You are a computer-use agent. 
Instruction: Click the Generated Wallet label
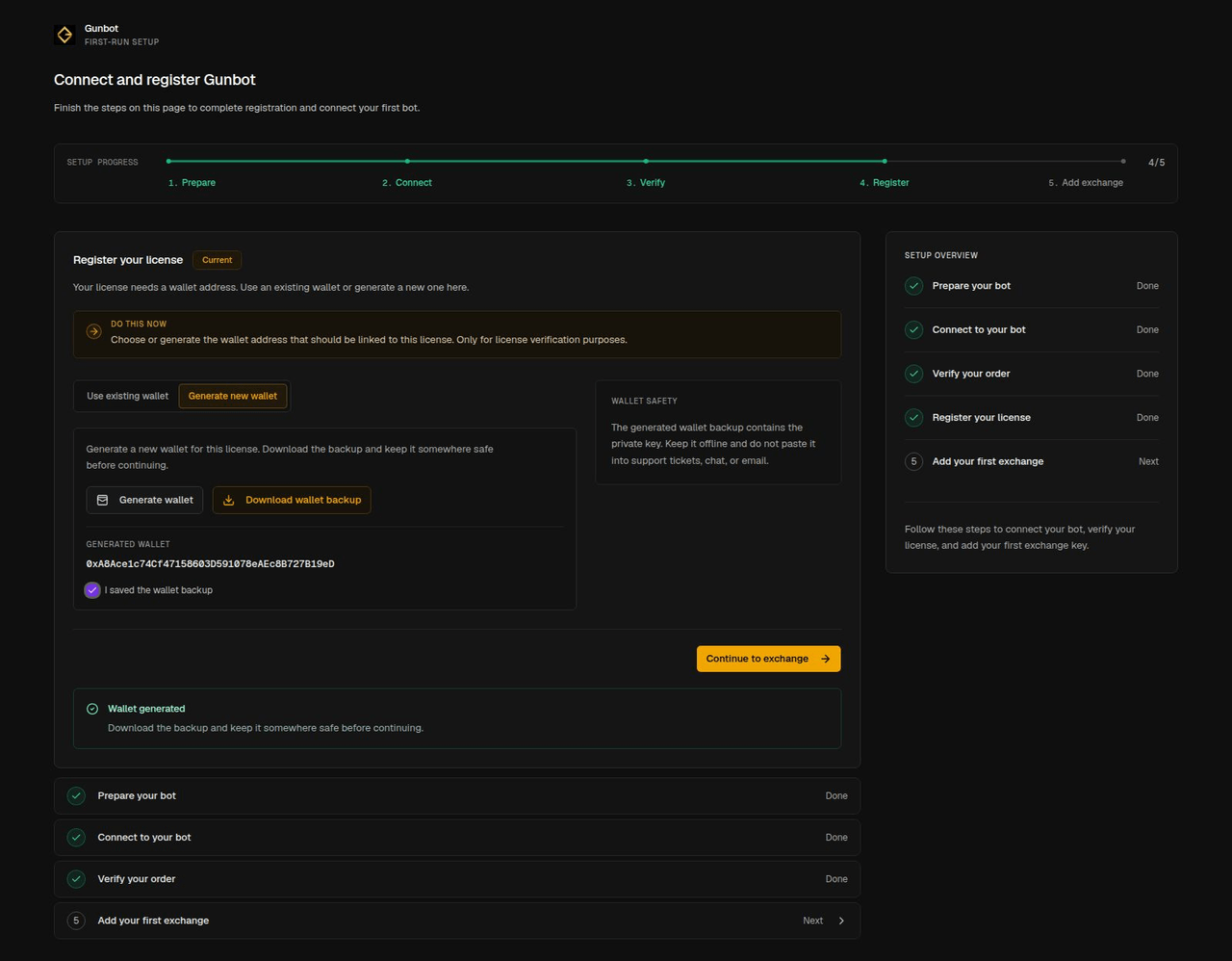coord(128,544)
